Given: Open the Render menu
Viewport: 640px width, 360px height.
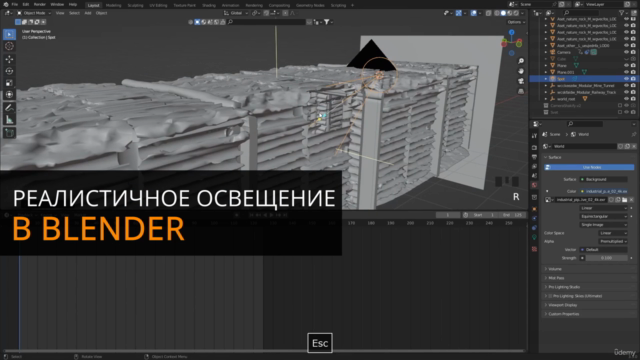Looking at the screenshot, I should (40, 4).
